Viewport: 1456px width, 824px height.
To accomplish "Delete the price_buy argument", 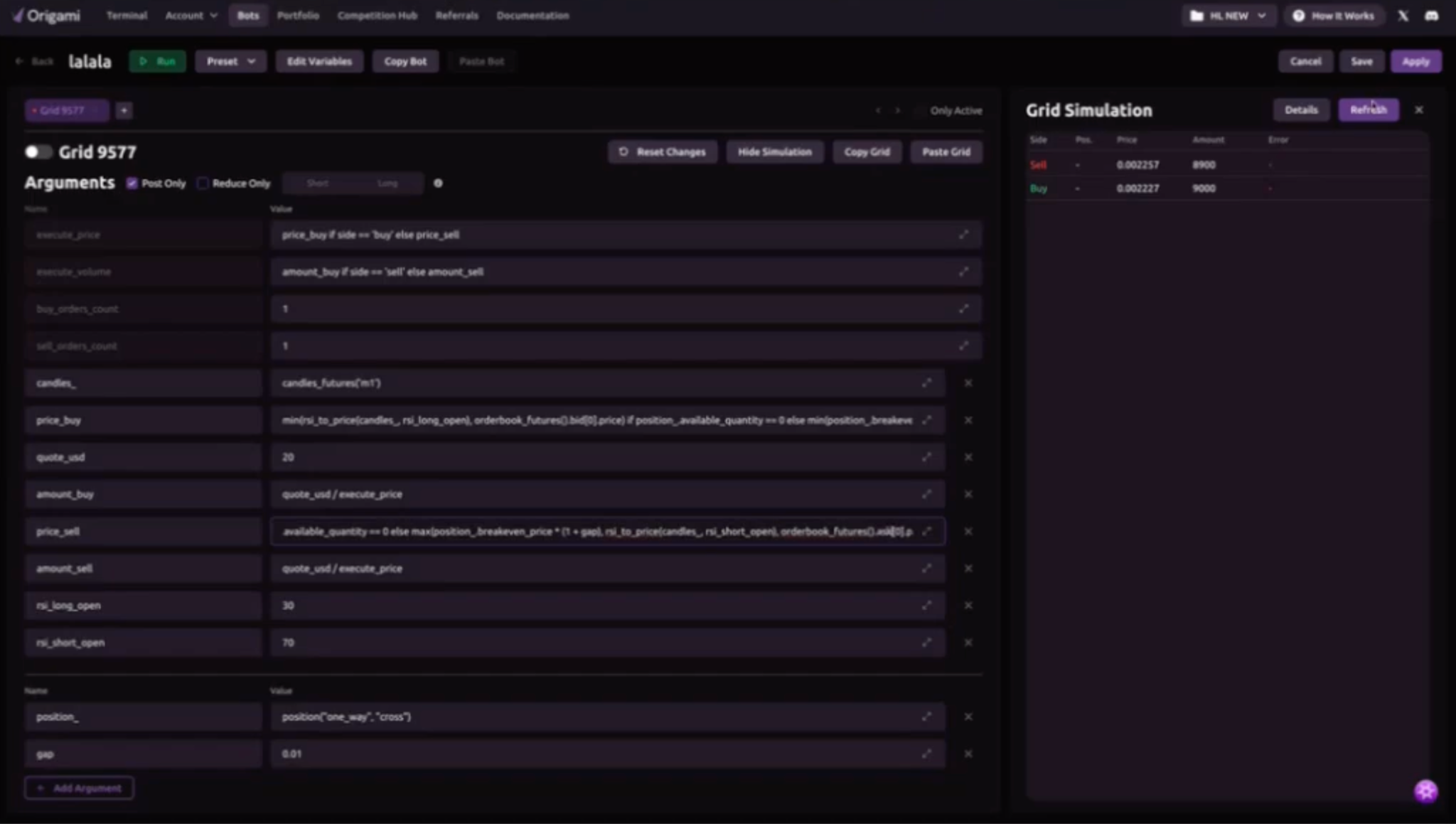I will [x=968, y=420].
